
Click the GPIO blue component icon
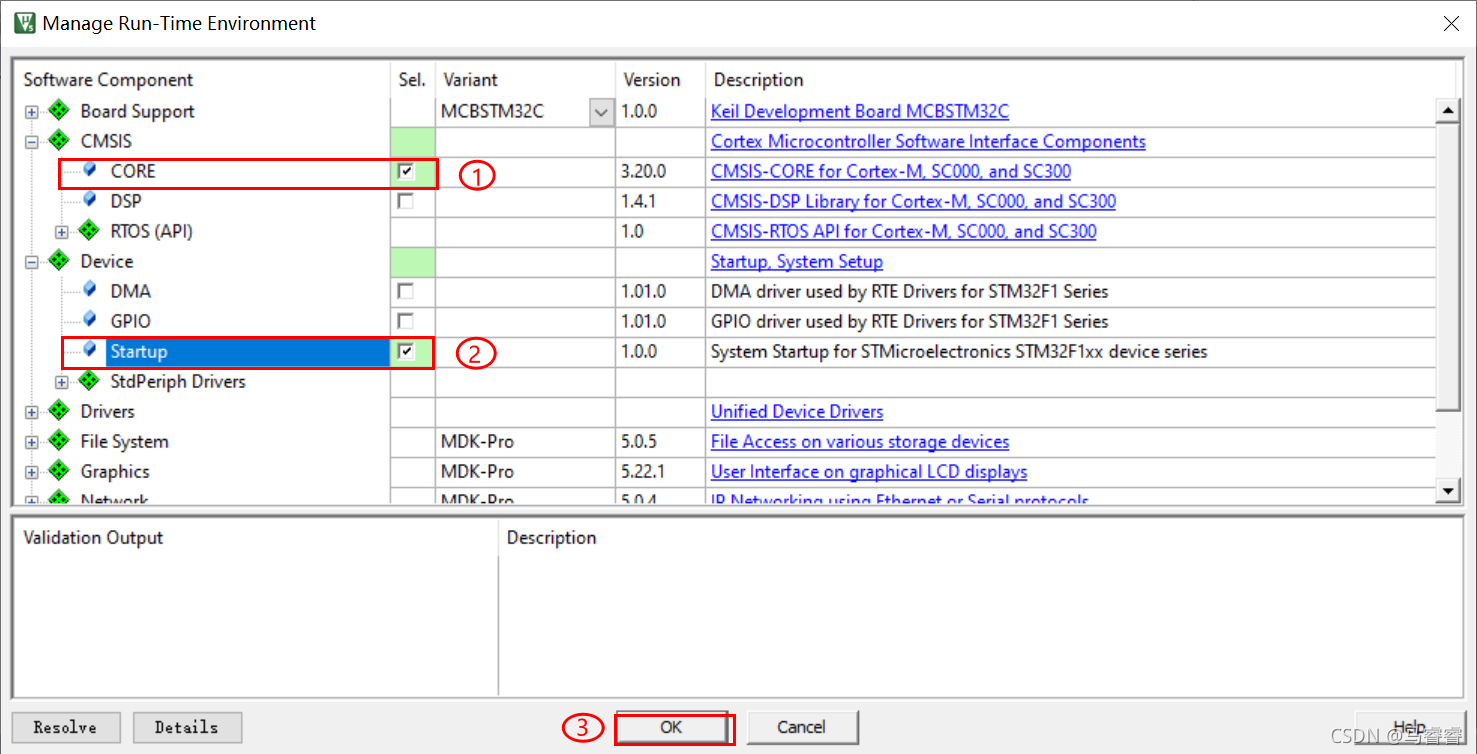(x=90, y=321)
